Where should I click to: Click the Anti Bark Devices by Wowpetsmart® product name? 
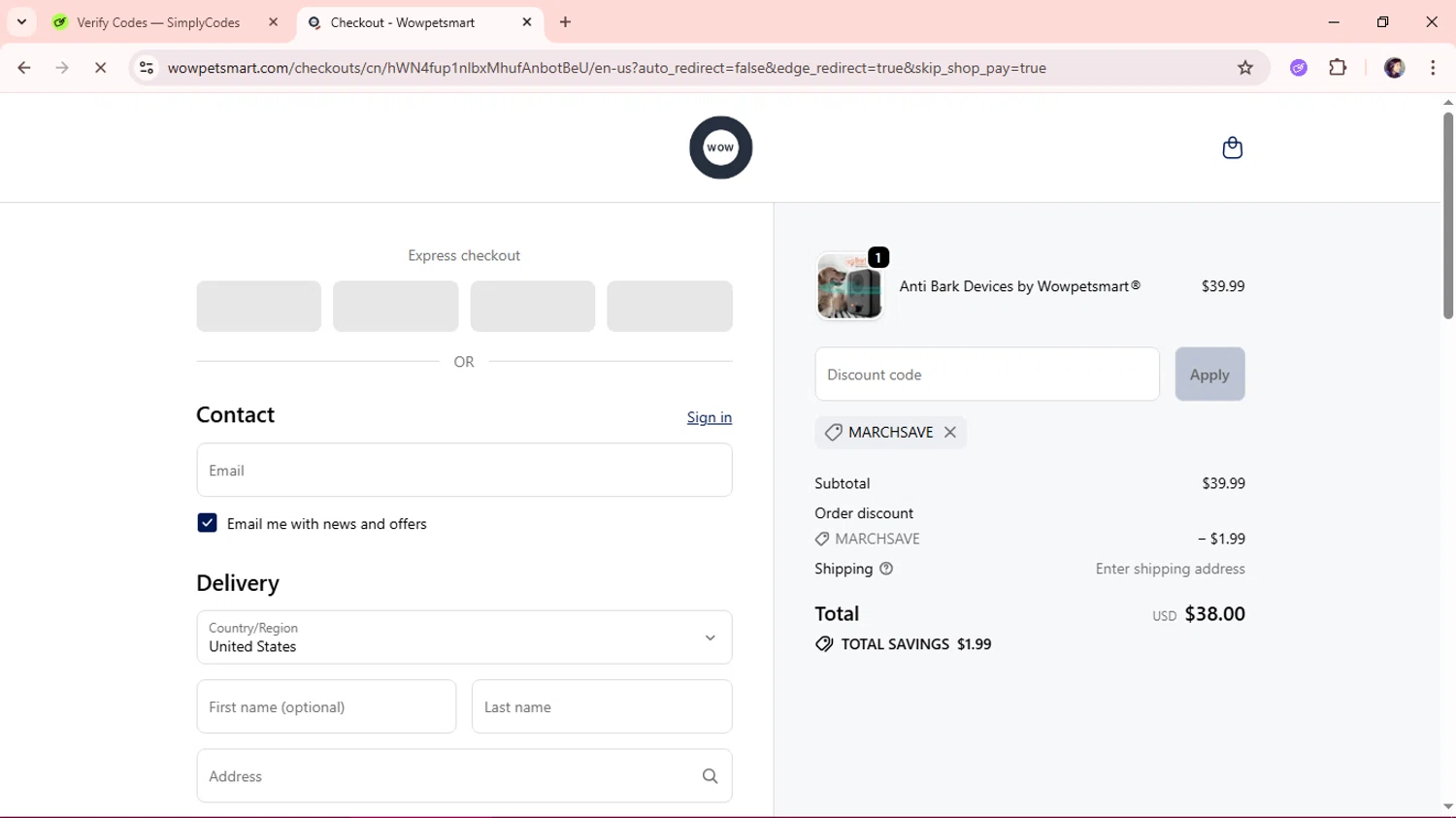[x=1020, y=286]
